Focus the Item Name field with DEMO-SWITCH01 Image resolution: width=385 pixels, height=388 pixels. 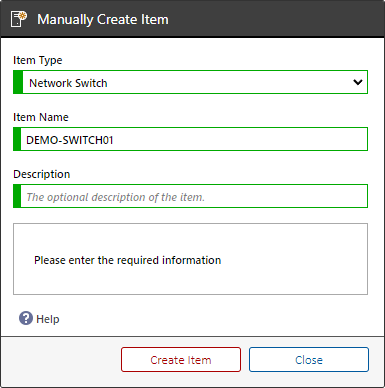tap(190, 139)
